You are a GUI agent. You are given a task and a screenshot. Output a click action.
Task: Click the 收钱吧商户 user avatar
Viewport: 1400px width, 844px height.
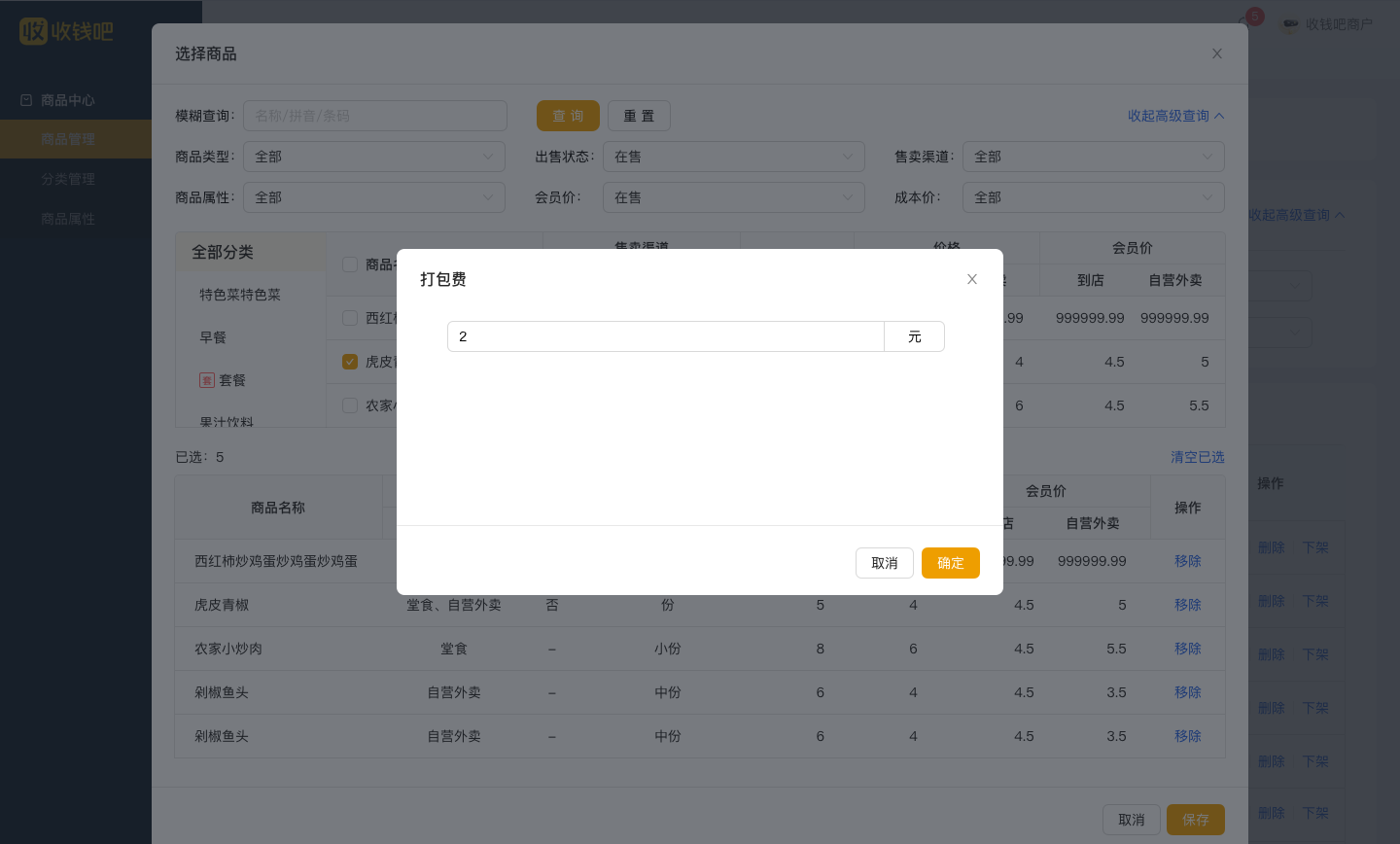coord(1290,24)
